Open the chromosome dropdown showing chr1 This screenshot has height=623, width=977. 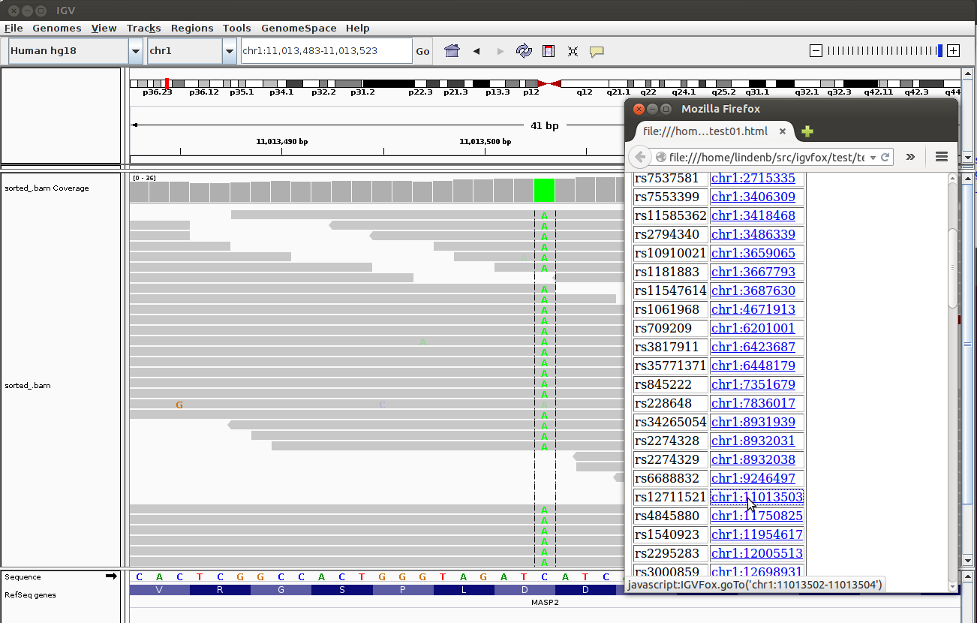(229, 51)
